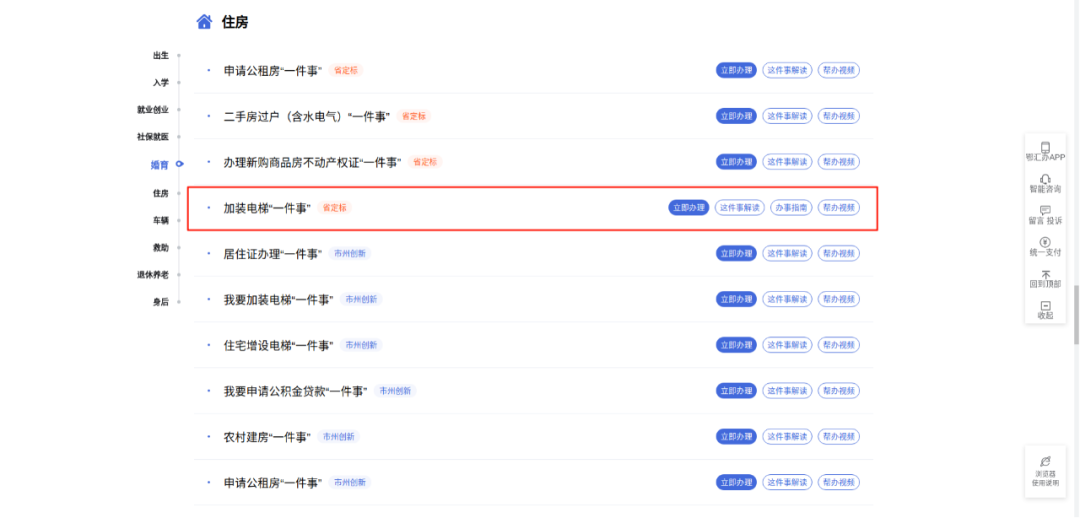Open the 我要申请公积金贷款"一件事" title link
Screen dimensions: 1080x518
pyautogui.click(x=295, y=391)
